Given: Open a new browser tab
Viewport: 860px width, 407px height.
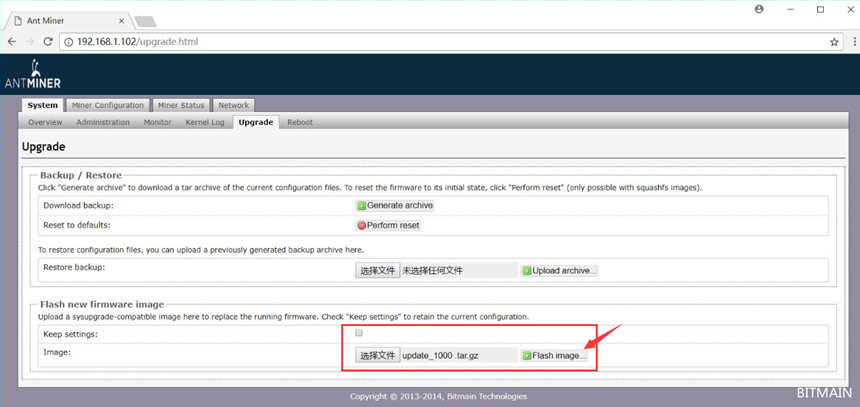Looking at the screenshot, I should pyautogui.click(x=145, y=21).
